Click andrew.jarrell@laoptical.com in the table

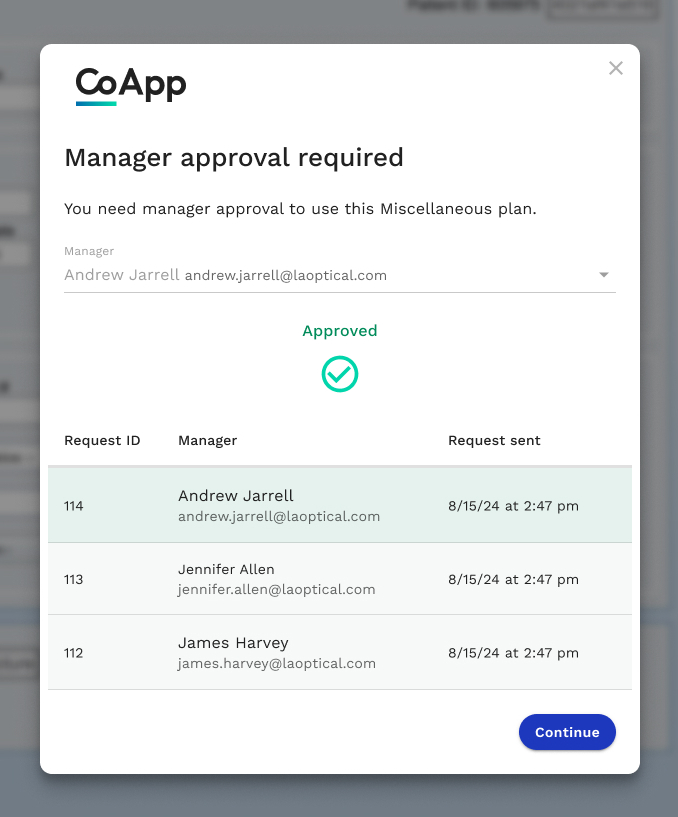[279, 516]
